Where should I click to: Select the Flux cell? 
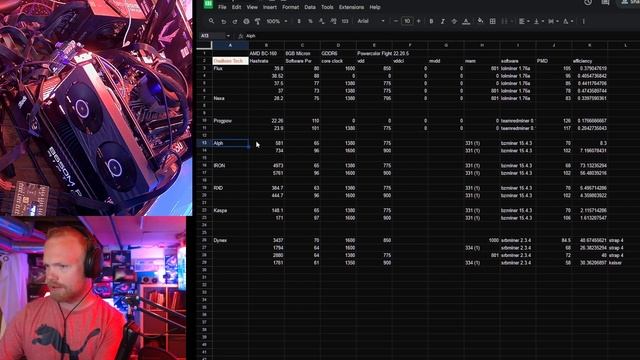click(x=230, y=68)
